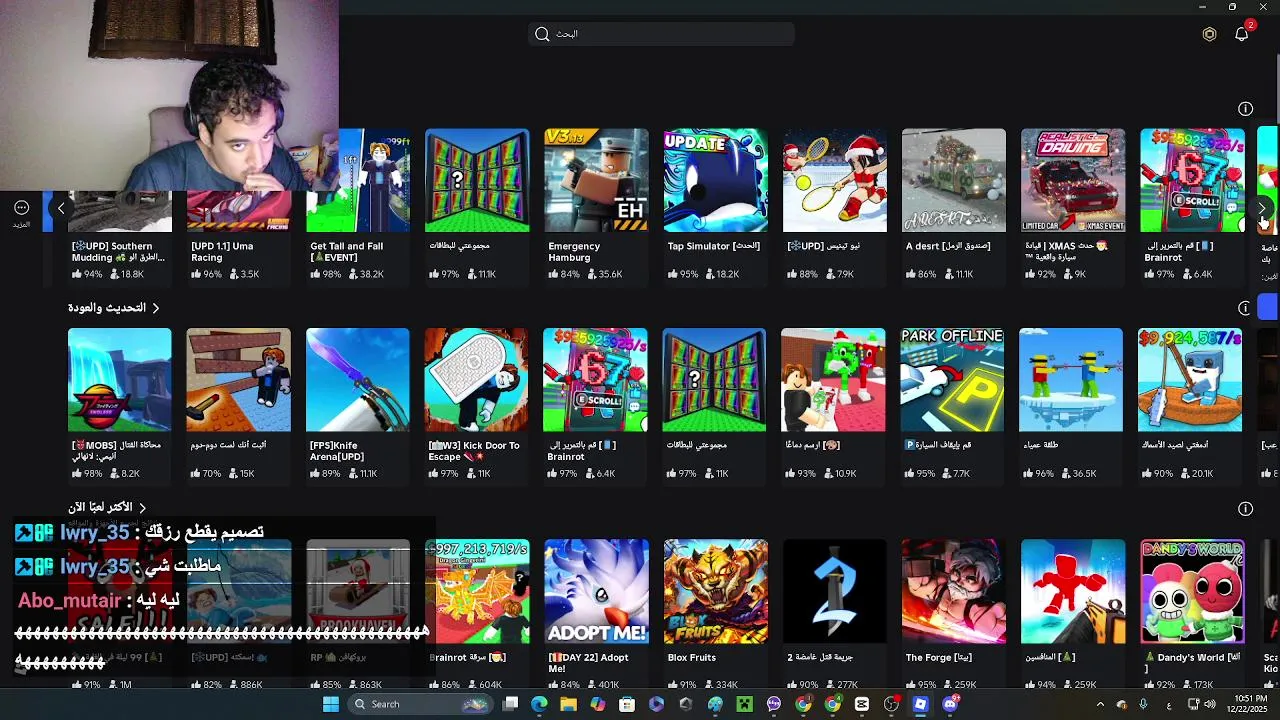Expand the التحديث والعودة section
Viewport: 1280px width, 720px height.
[113, 308]
